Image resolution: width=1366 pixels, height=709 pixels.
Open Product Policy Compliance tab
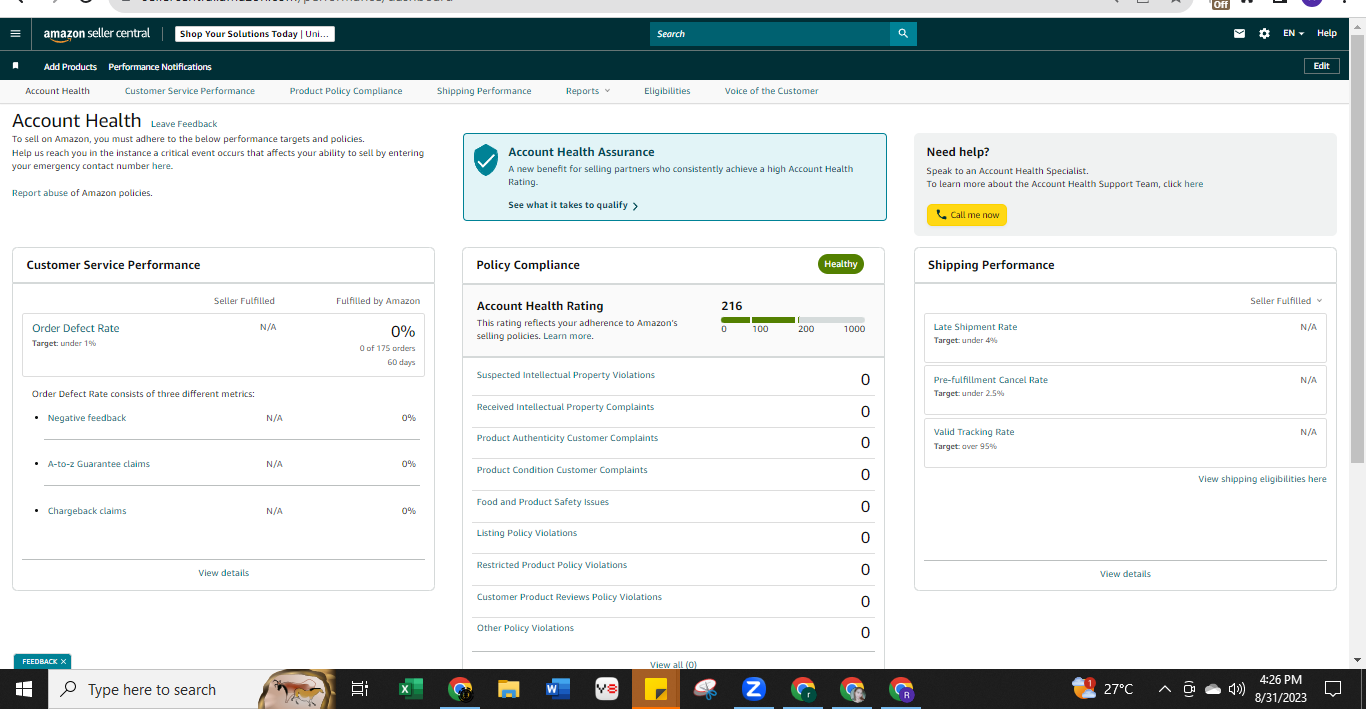coord(346,91)
